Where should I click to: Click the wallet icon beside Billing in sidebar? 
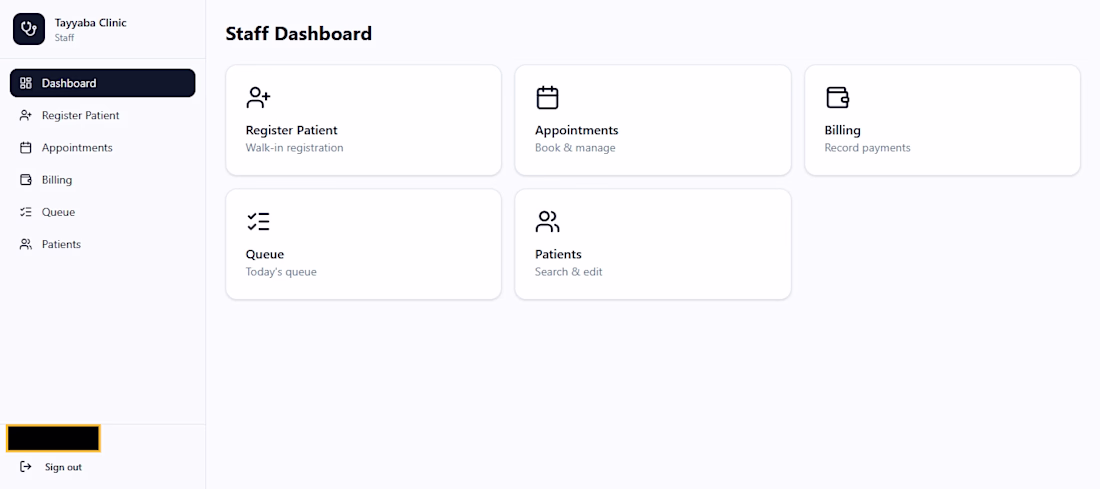tap(26, 180)
